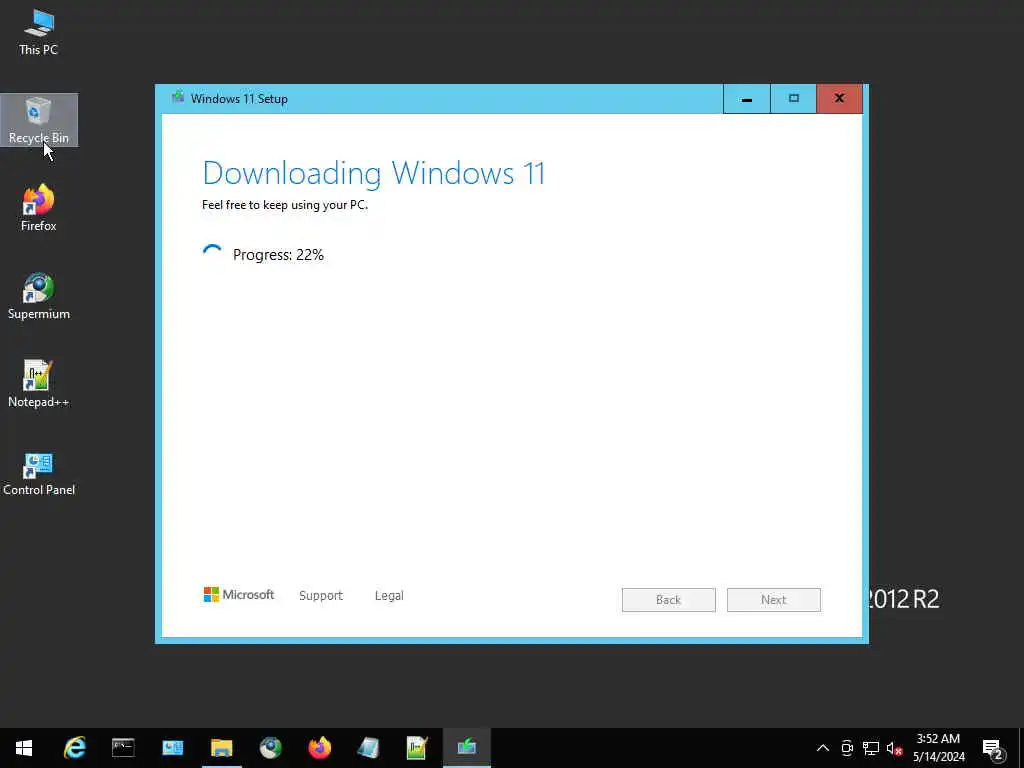Close the Windows 11 Setup window

(840, 99)
